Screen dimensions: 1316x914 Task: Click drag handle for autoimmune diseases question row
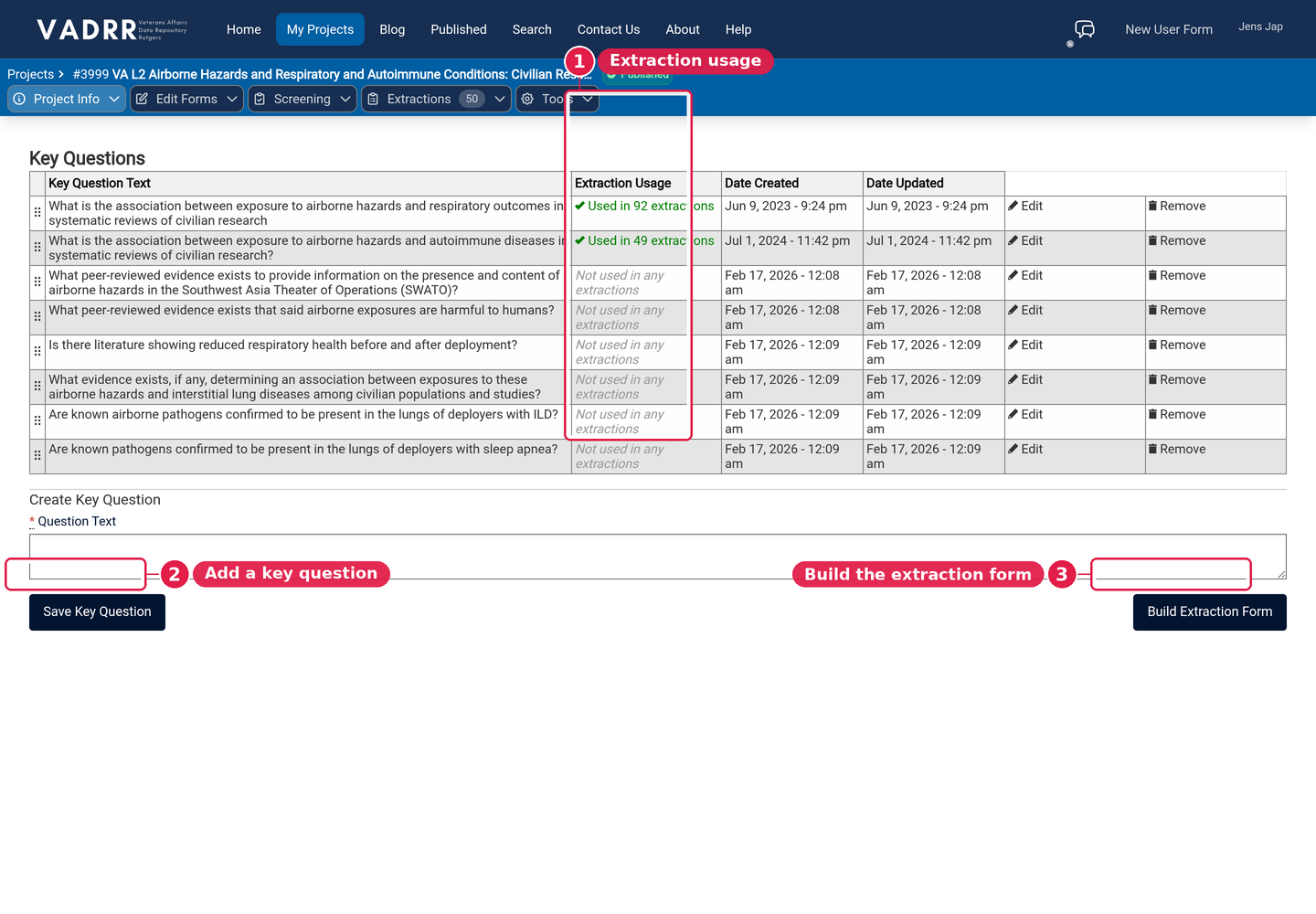[x=37, y=247]
